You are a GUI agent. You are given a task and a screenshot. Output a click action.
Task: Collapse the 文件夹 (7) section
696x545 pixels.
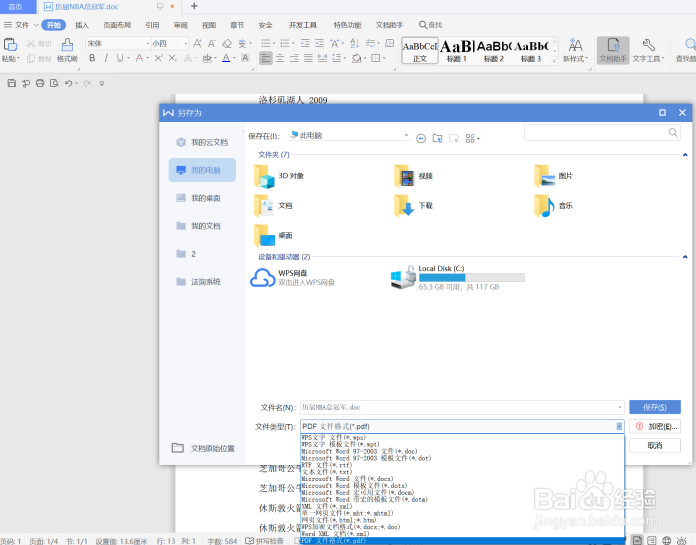click(685, 155)
